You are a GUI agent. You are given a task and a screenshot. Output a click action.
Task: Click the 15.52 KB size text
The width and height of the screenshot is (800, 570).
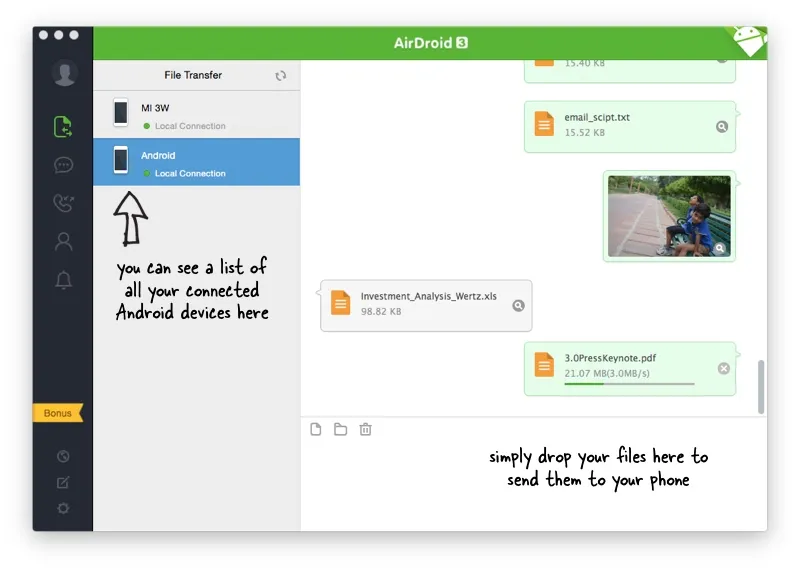point(585,133)
